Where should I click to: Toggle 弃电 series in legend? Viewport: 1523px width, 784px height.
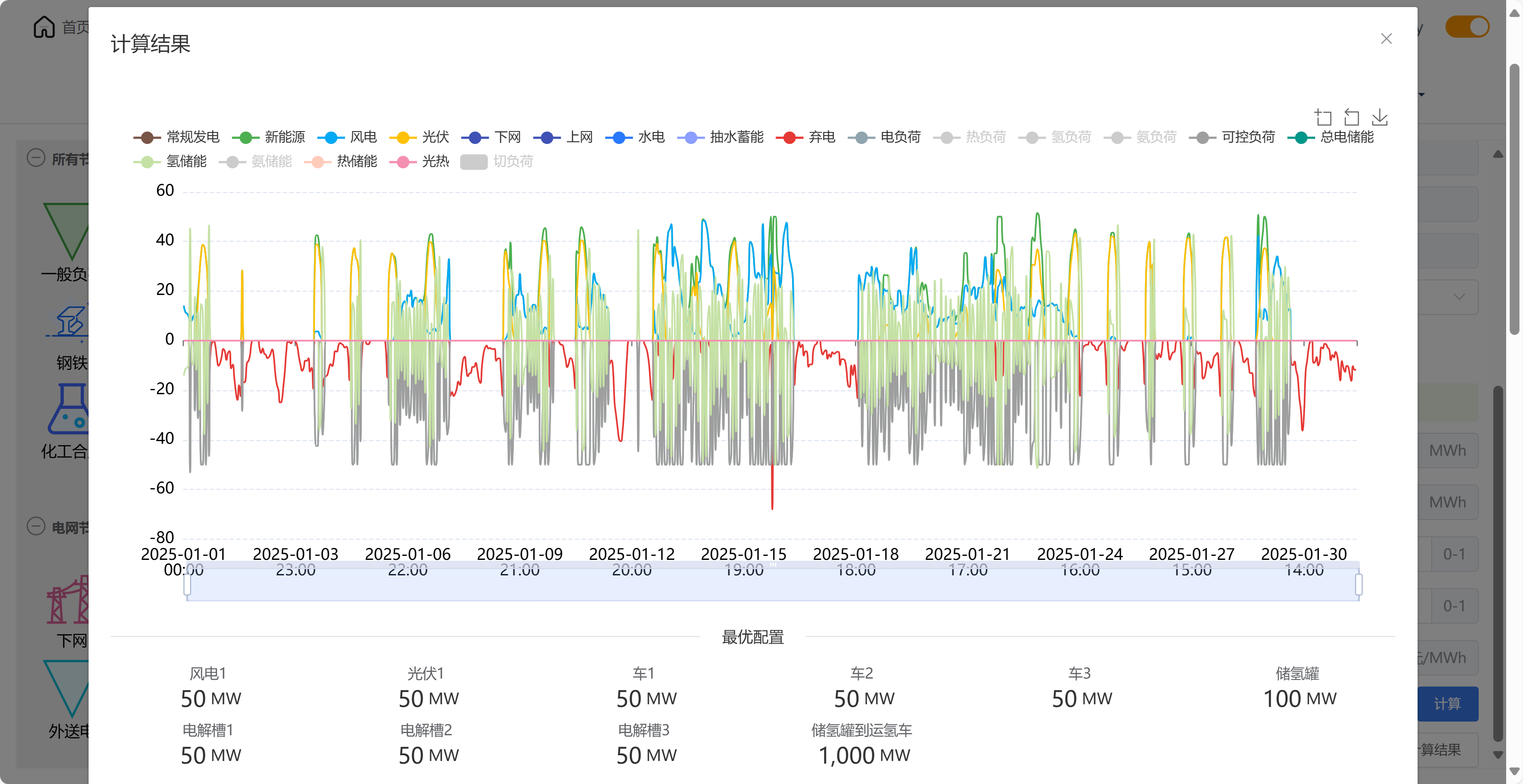pos(806,137)
